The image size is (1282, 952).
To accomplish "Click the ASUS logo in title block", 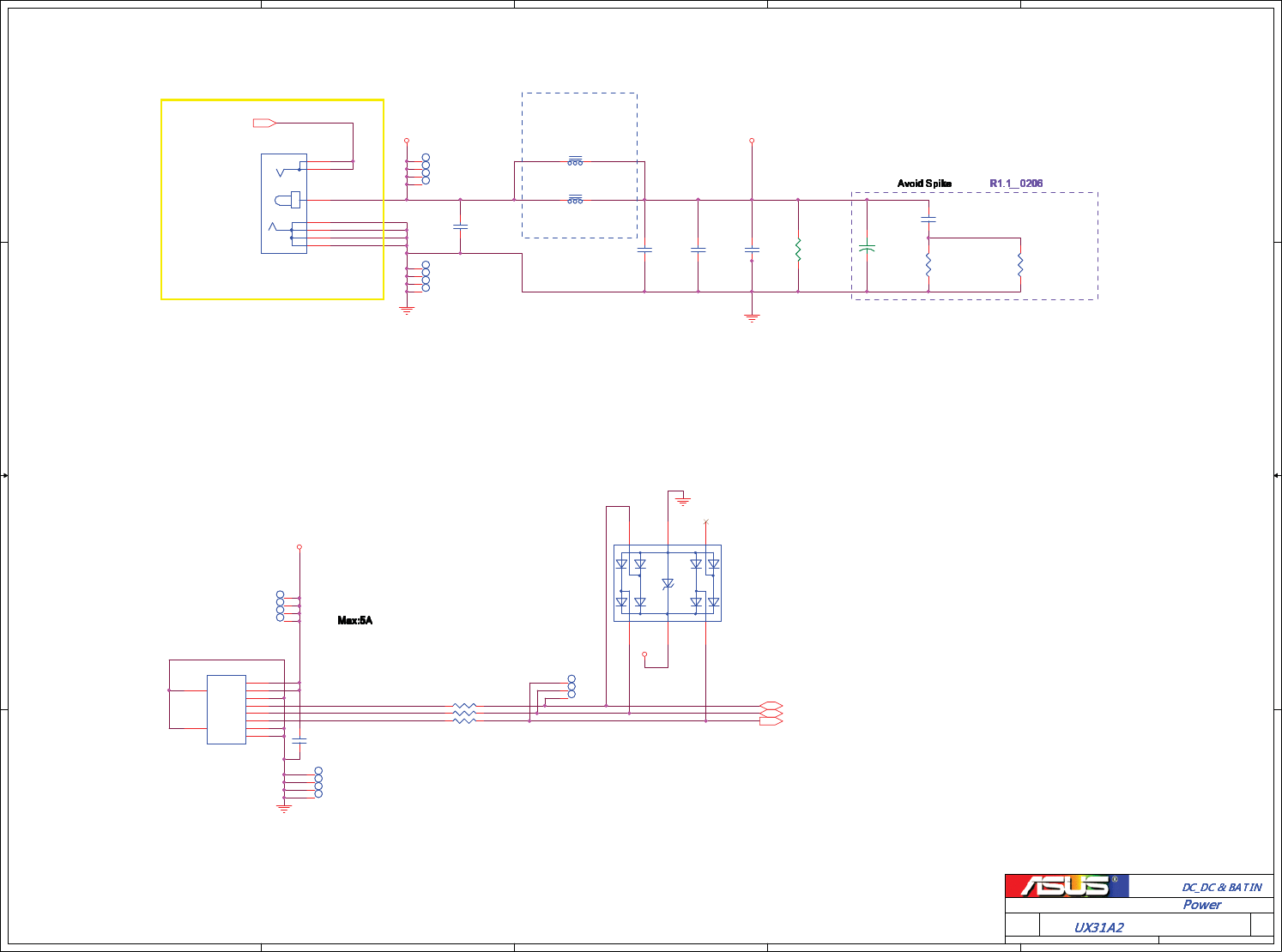I will (x=1067, y=886).
